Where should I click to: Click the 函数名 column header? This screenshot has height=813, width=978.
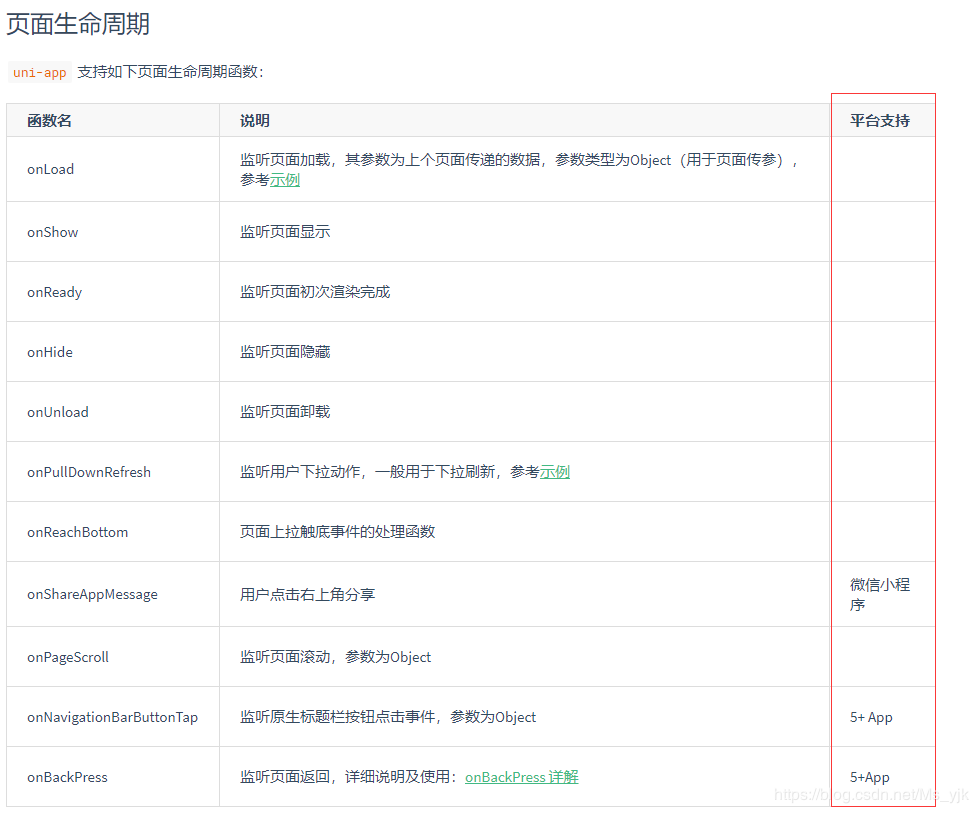(x=49, y=121)
